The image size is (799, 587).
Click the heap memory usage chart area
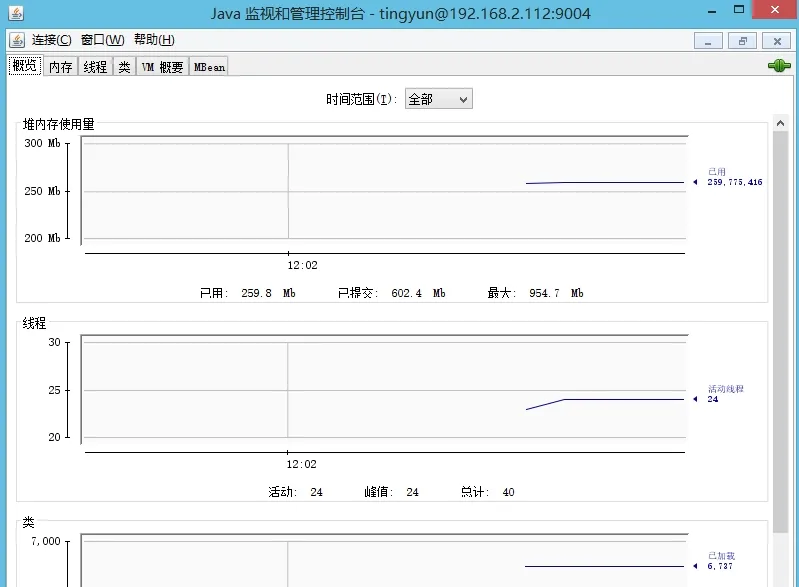pyautogui.click(x=385, y=191)
